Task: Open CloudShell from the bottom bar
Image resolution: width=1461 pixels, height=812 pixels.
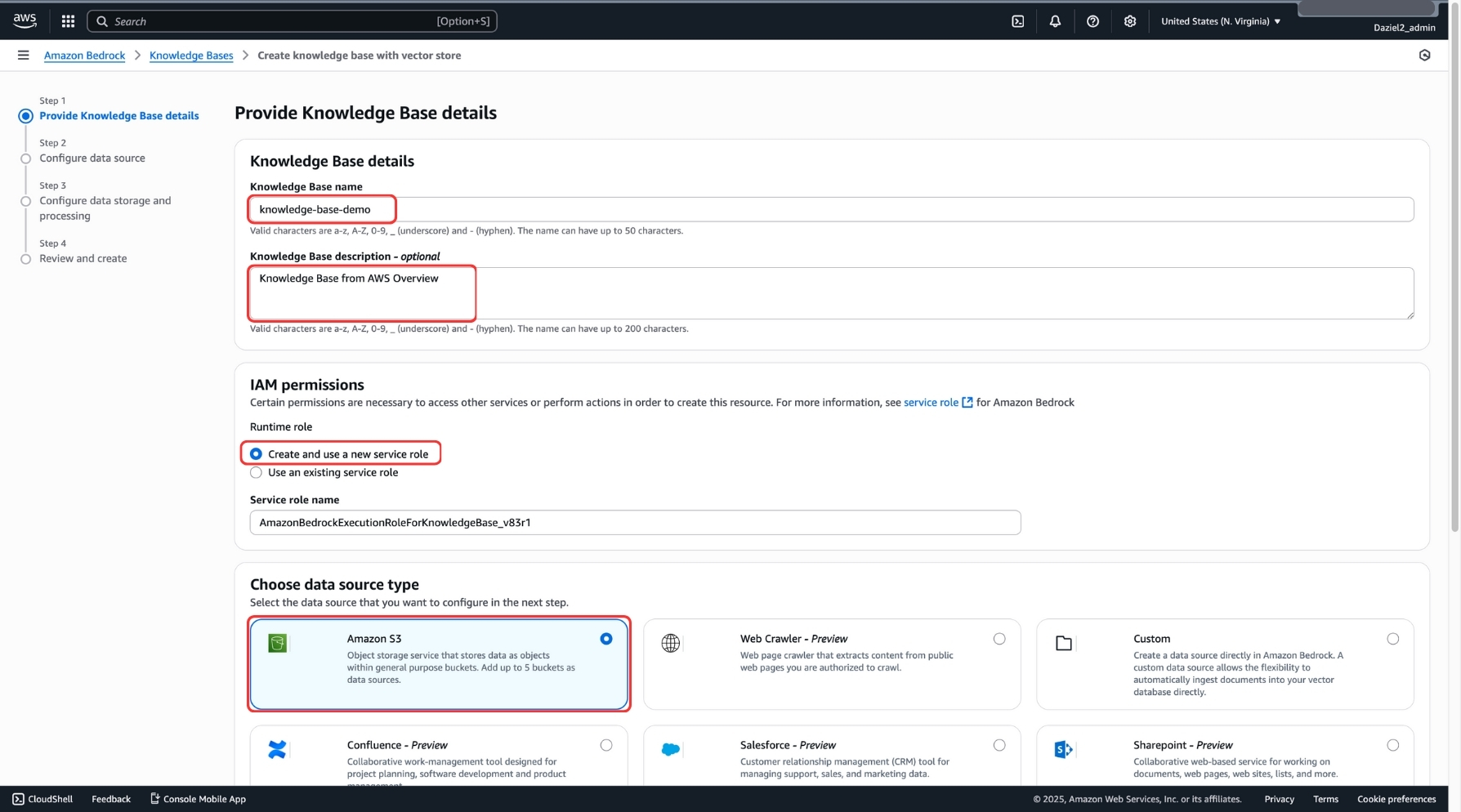Action: [x=41, y=799]
